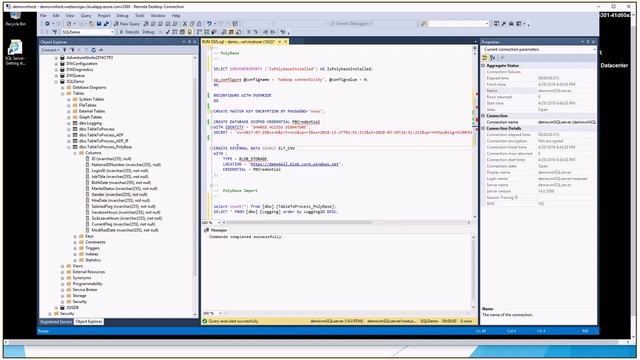This screenshot has width=640, height=360.
Task: Open the Help menu
Action: point(176,16)
